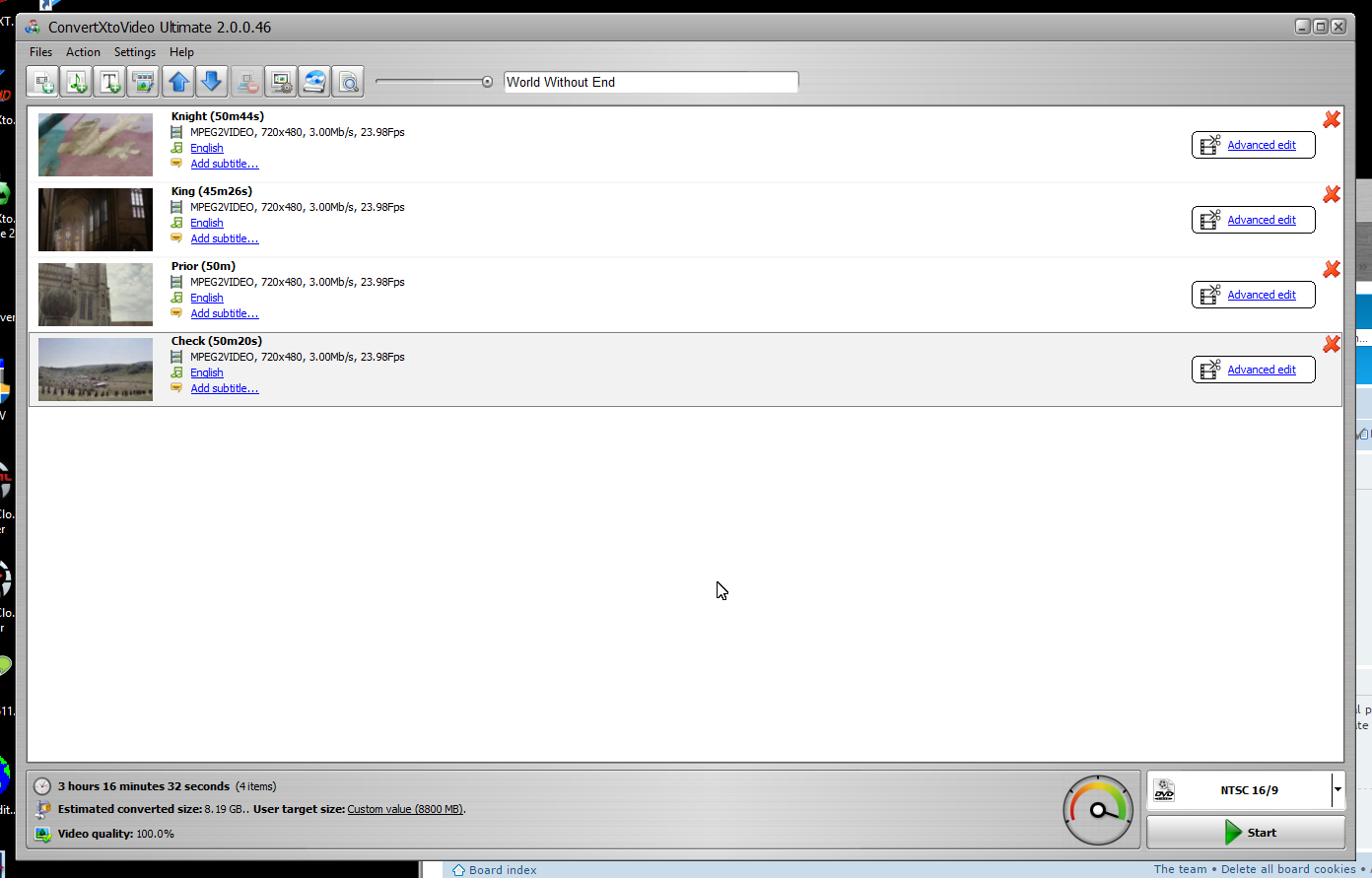1372x878 pixels.
Task: Remove the Check item with red X
Action: (1332, 344)
